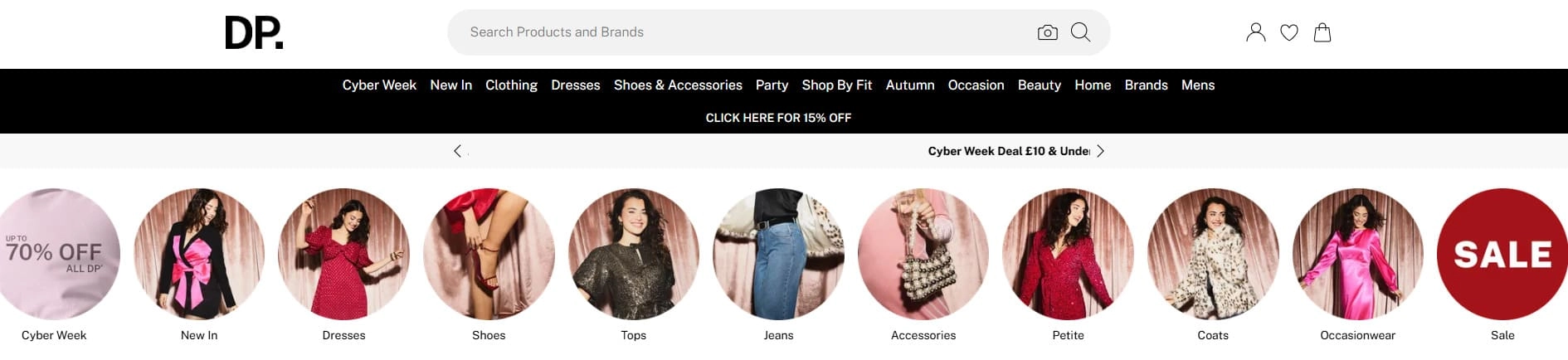Select the Dresses category thumbnail

coord(343,254)
